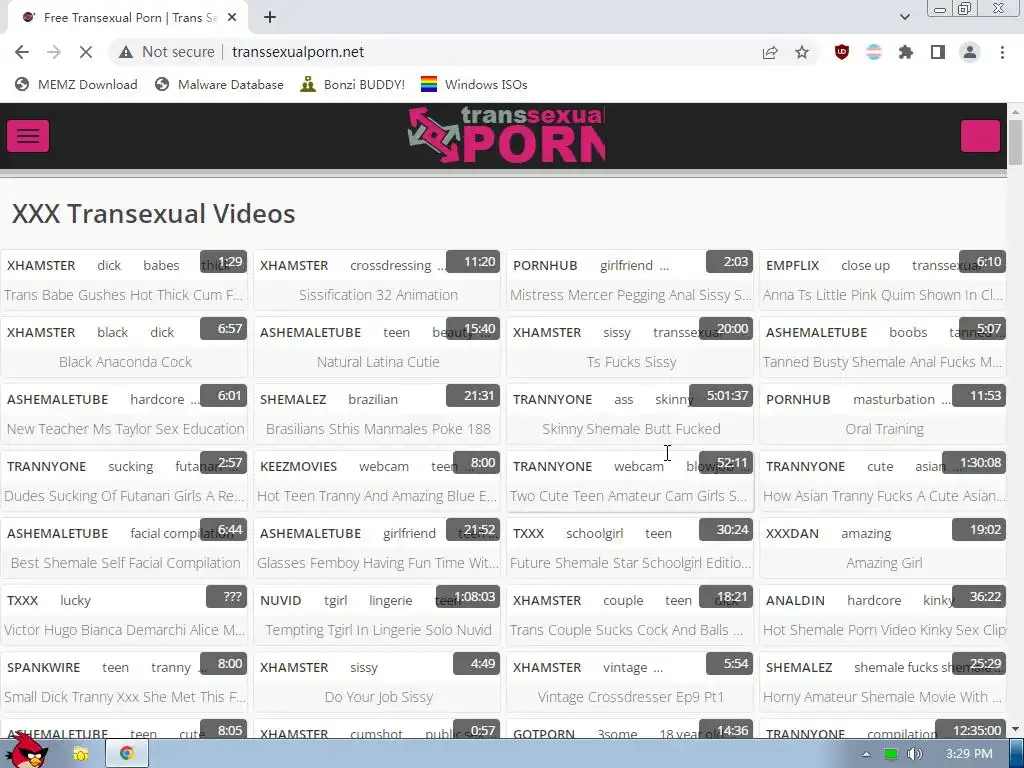Select the 'brazilian' tag

coord(373,400)
